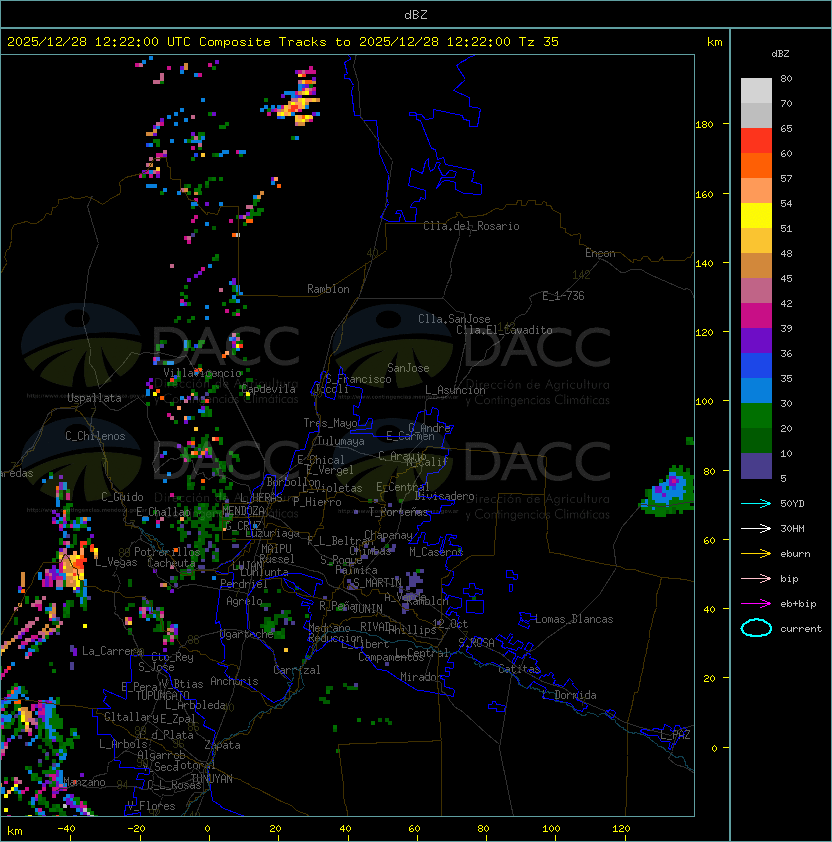This screenshot has width=832, height=842.
Task: Click the '-40' km axis tick label
Action: (x=66, y=829)
